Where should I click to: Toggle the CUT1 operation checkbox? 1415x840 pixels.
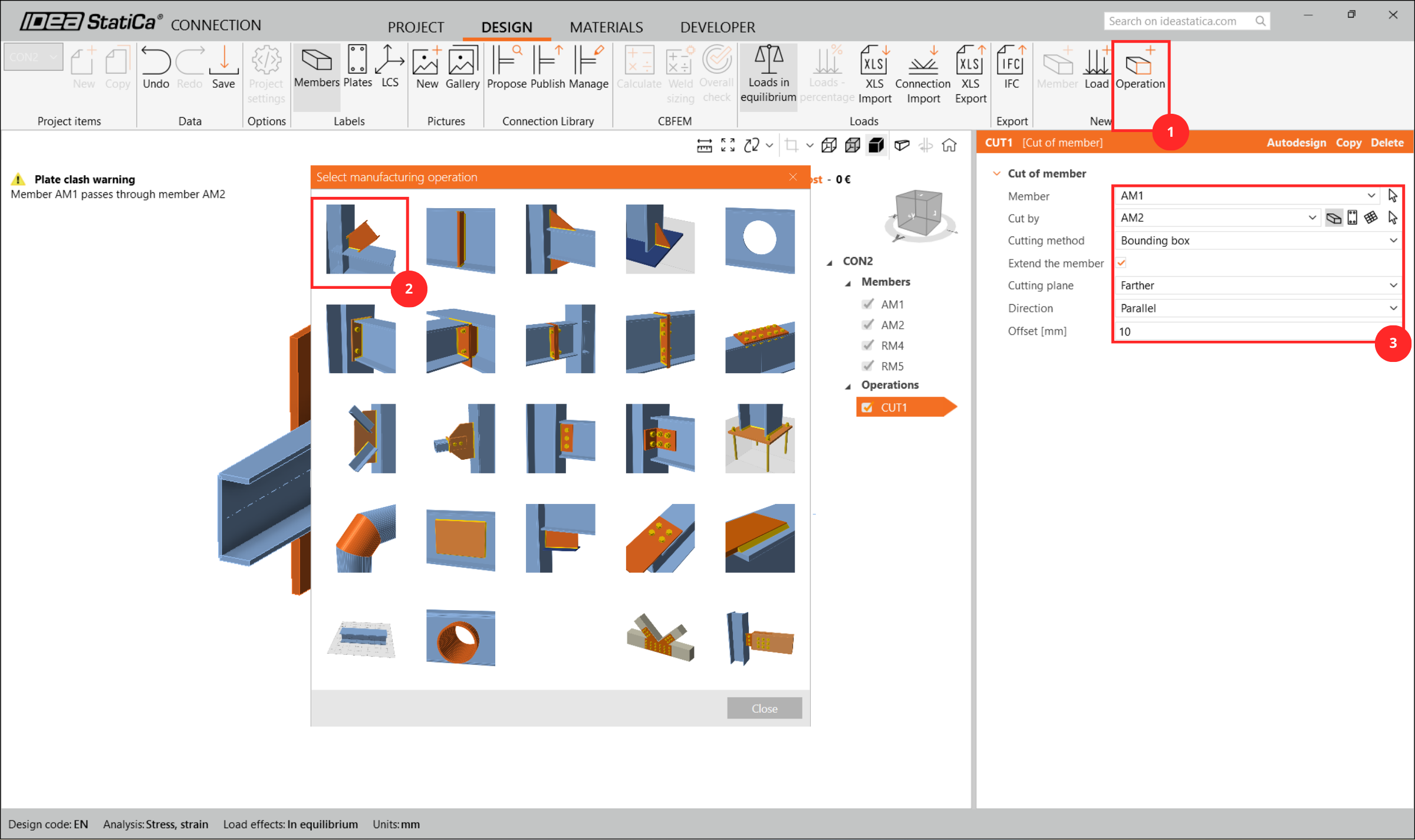(x=867, y=407)
